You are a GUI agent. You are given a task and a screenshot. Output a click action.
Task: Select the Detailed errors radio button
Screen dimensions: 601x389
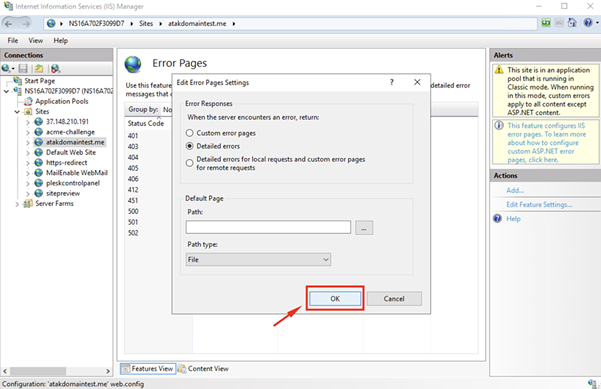coord(189,146)
